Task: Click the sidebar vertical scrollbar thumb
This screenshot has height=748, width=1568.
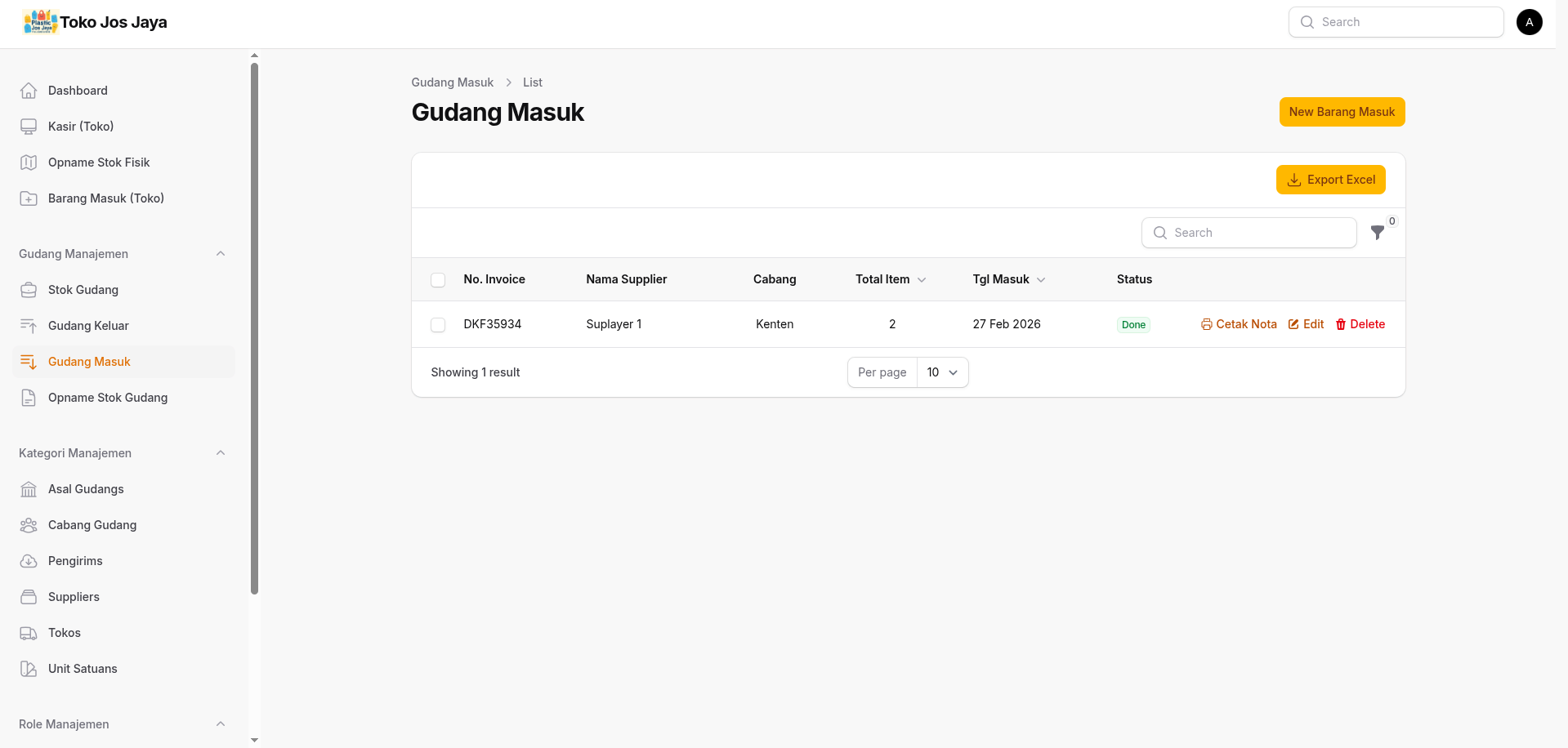Action: [x=254, y=328]
